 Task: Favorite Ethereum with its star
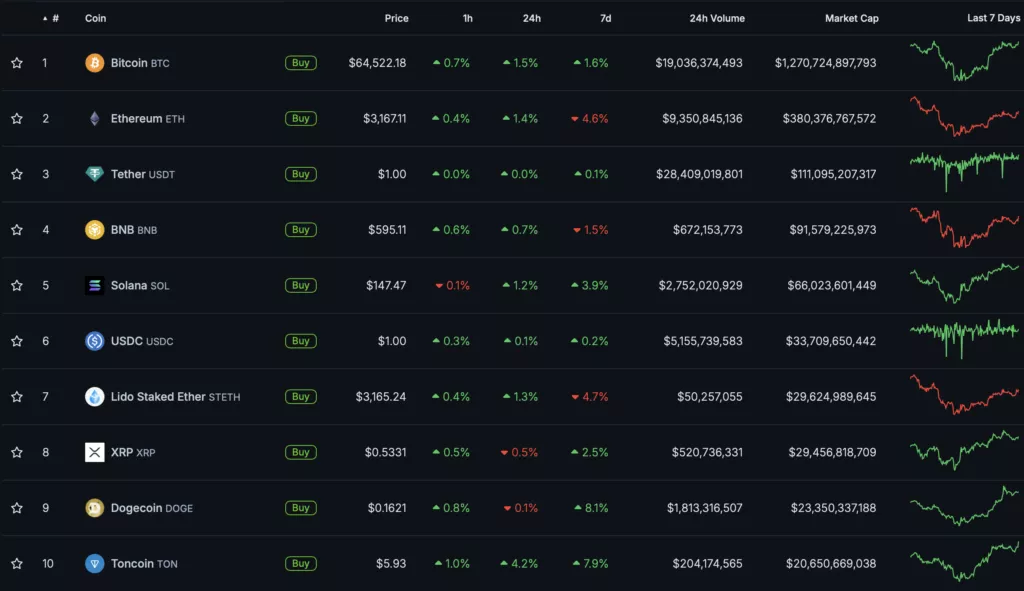click(x=17, y=118)
